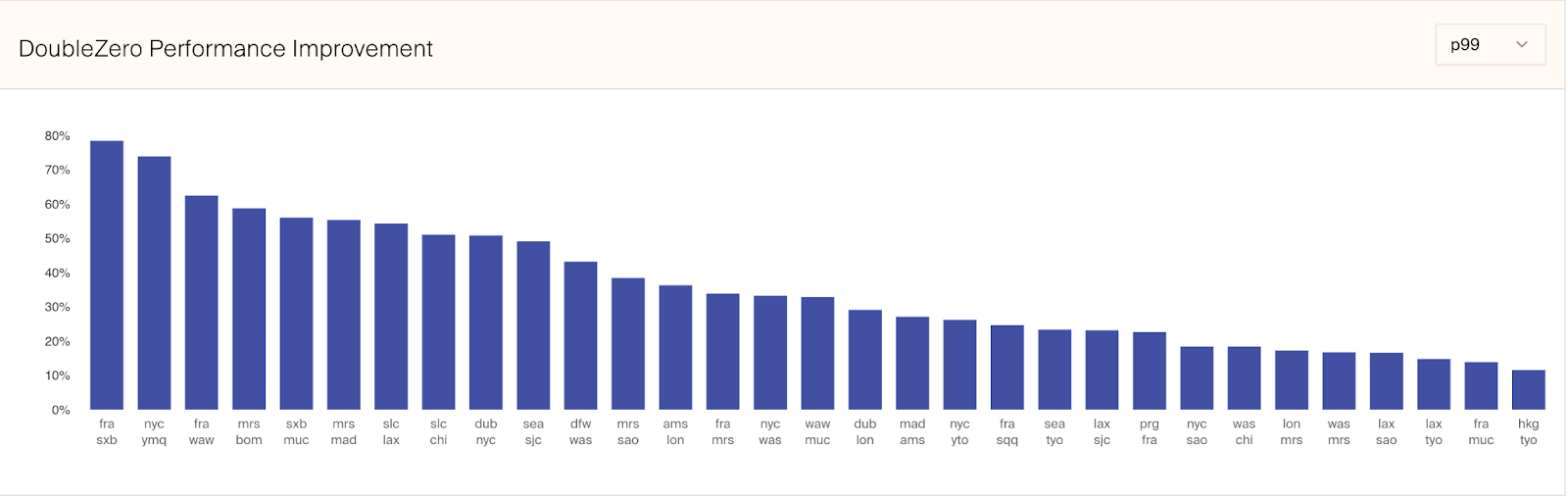The image size is (1568, 500).
Task: Select the dub nyc bar
Action: [486, 323]
